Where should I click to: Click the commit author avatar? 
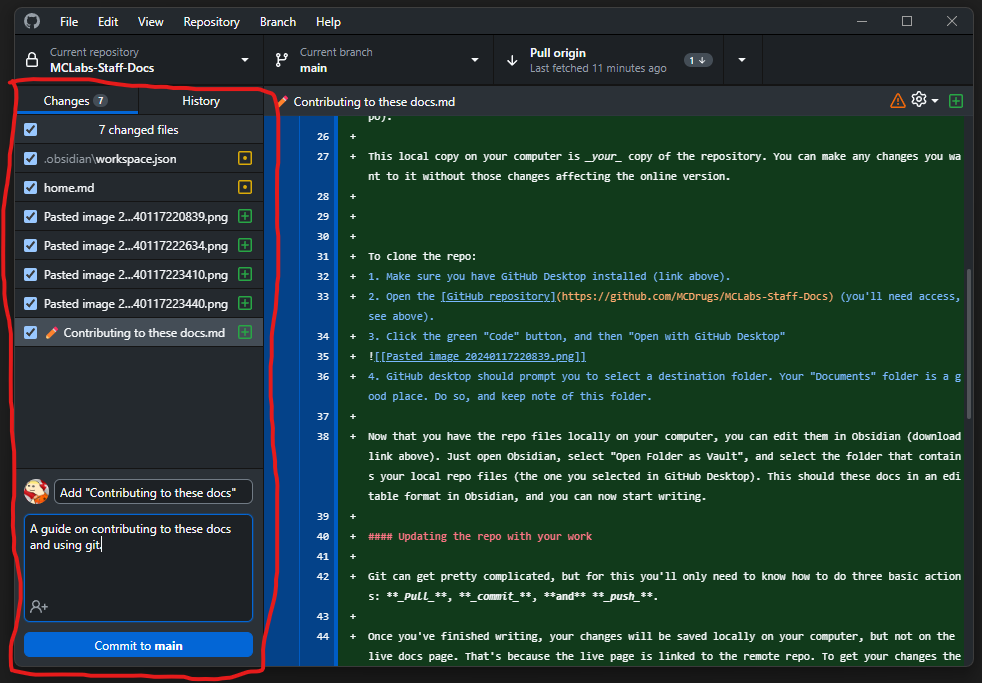pyautogui.click(x=36, y=492)
